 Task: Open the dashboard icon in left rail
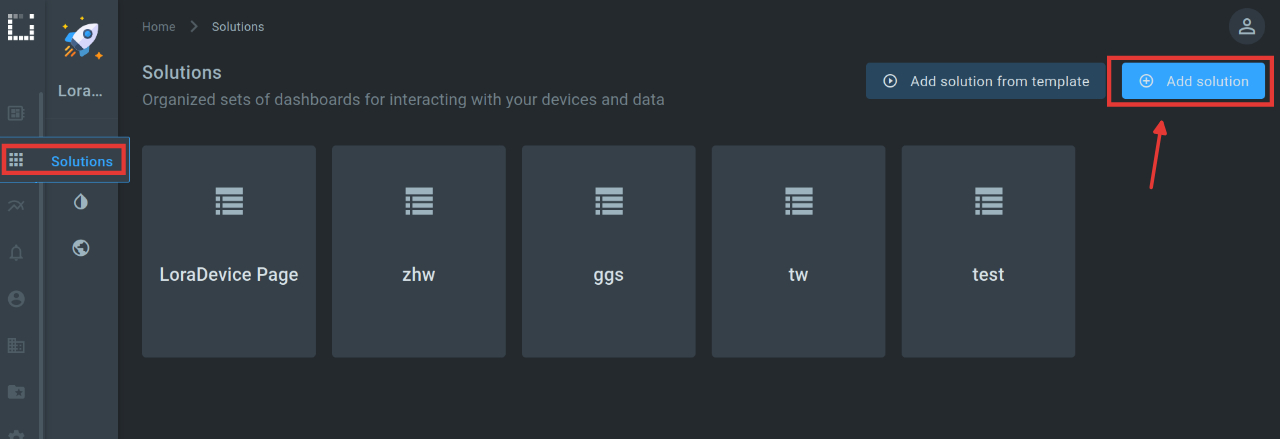coord(16,113)
